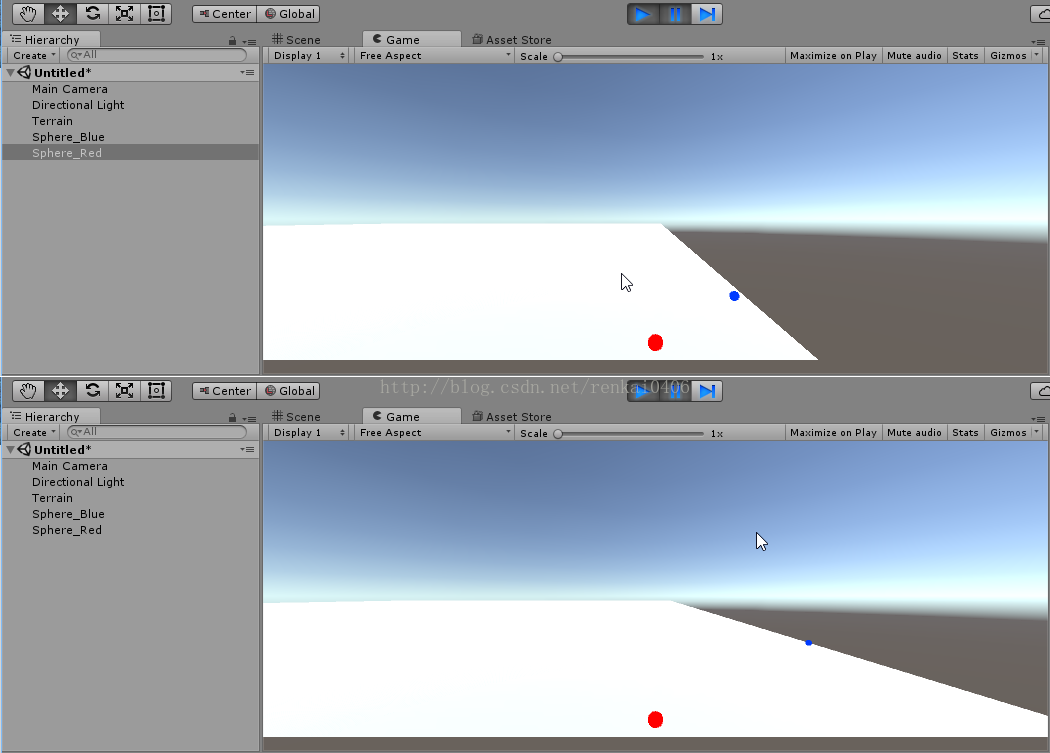
Task: Switch to the Scene tab in the lower editor
Action: pos(296,417)
